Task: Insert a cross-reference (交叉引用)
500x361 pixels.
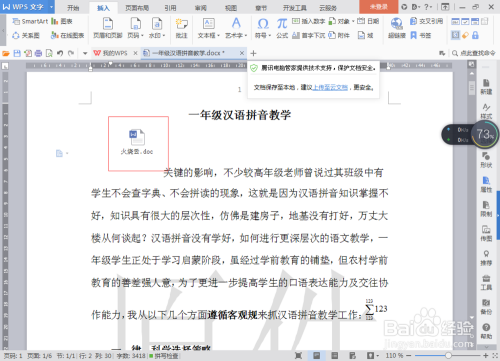Action: 426,21
